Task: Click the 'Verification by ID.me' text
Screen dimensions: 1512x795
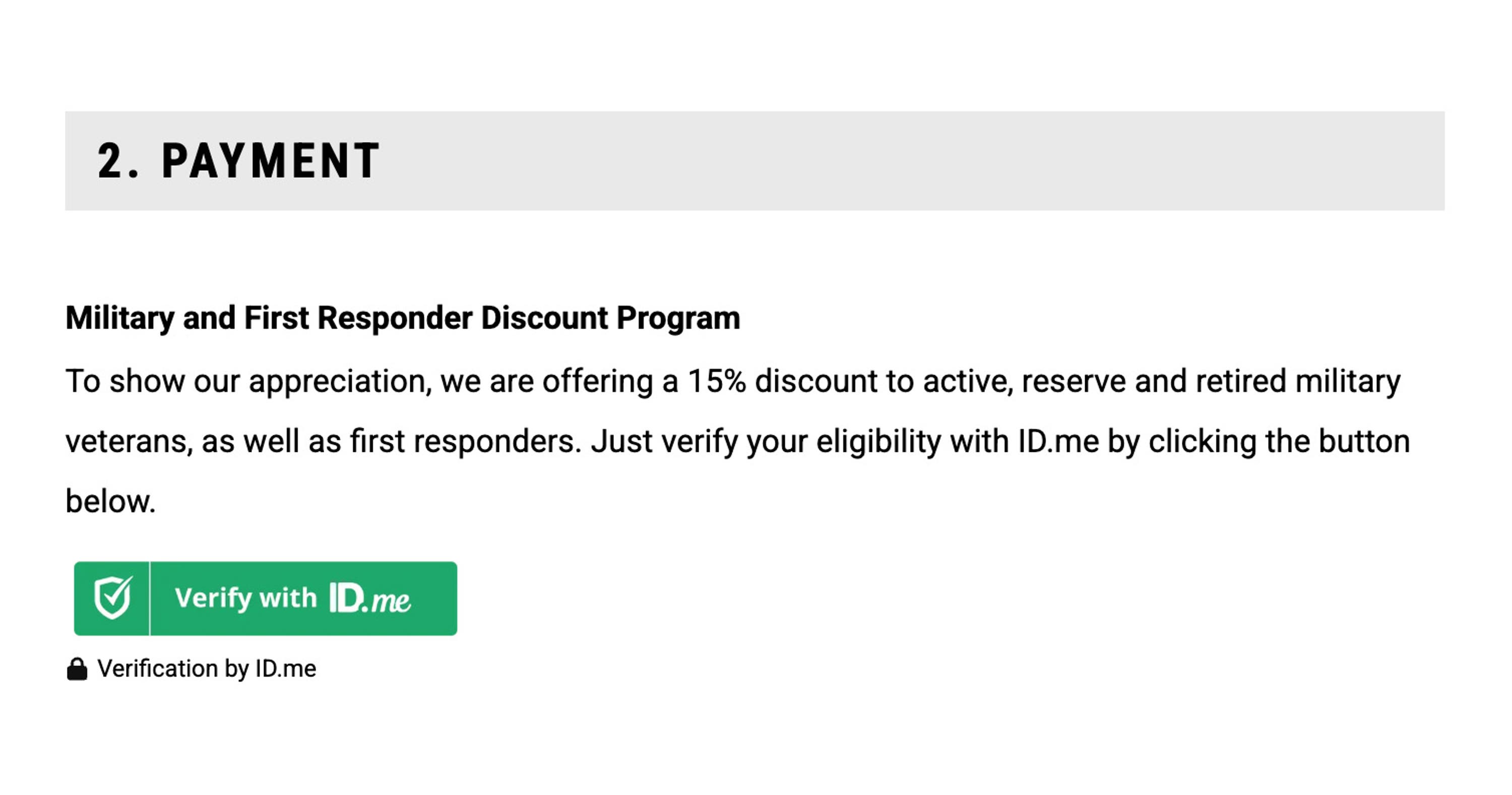Action: pyautogui.click(x=207, y=669)
